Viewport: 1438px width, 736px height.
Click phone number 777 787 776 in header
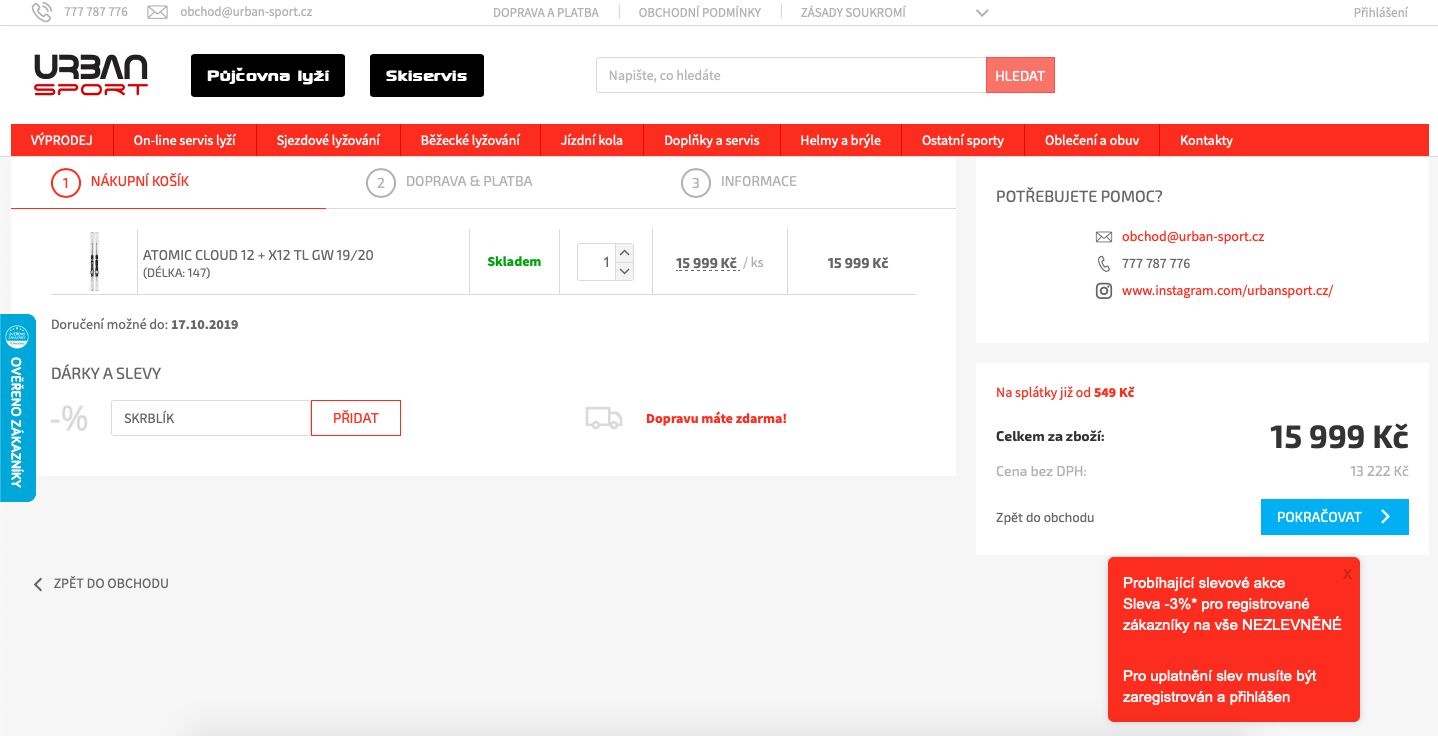tap(96, 13)
